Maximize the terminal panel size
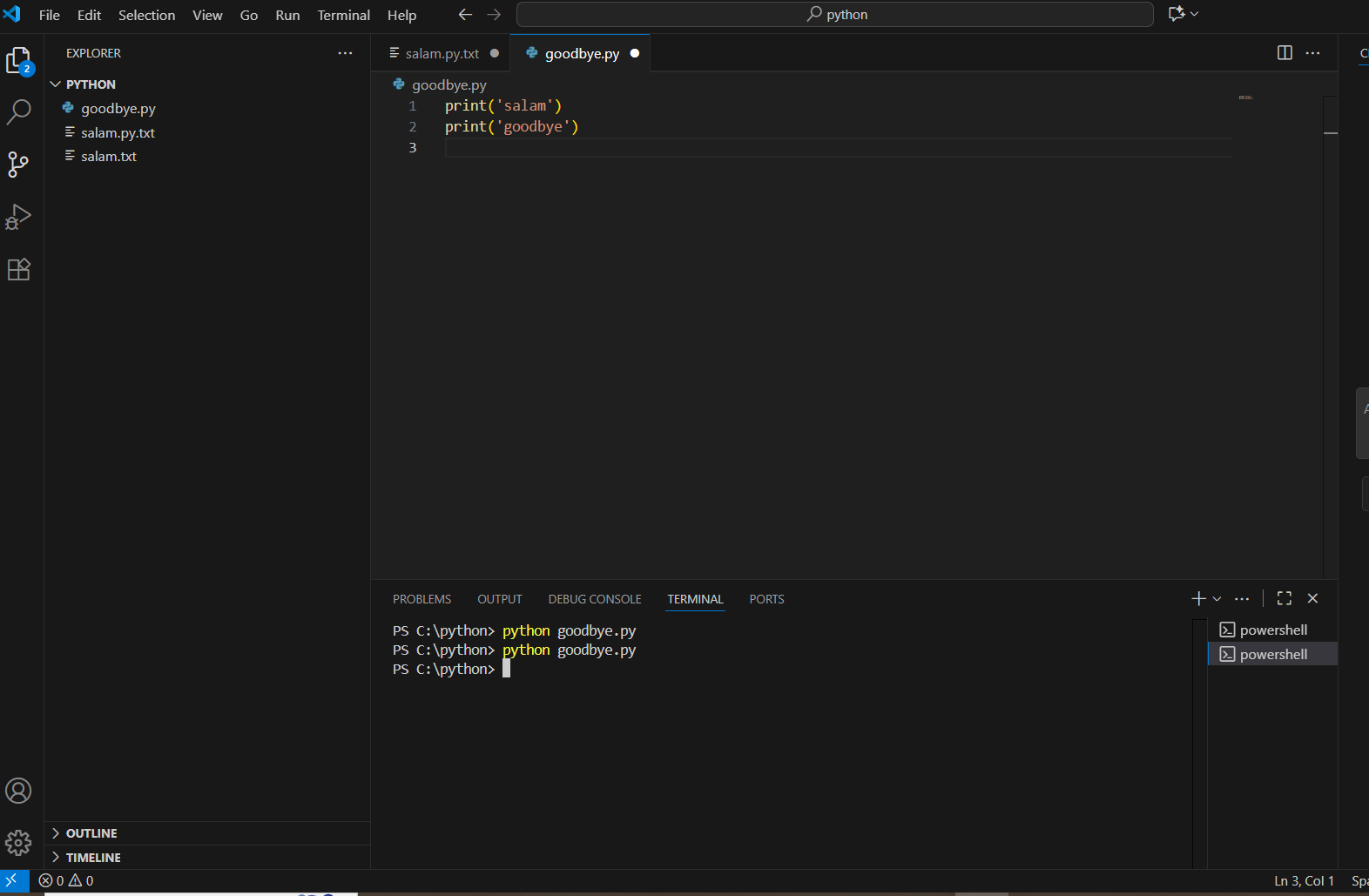The width and height of the screenshot is (1369, 896). 1285,598
